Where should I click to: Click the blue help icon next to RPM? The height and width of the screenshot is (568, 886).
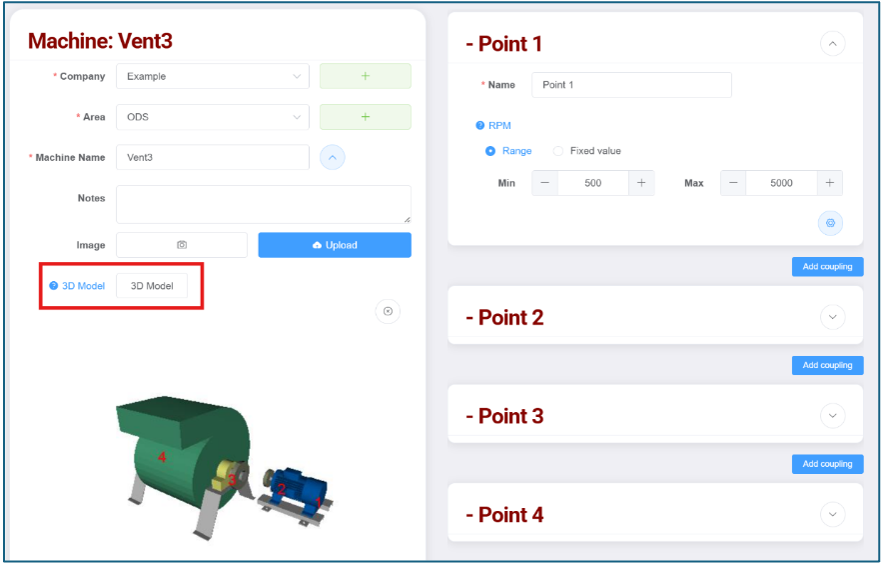pyautogui.click(x=480, y=125)
